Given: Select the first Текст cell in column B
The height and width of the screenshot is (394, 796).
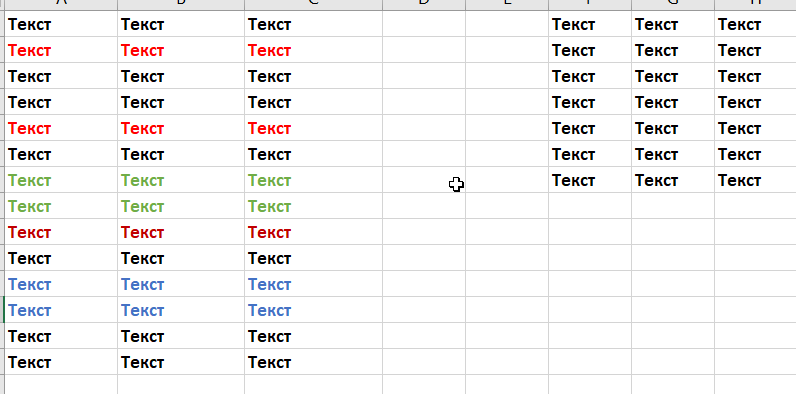Looking at the screenshot, I should pos(181,24).
